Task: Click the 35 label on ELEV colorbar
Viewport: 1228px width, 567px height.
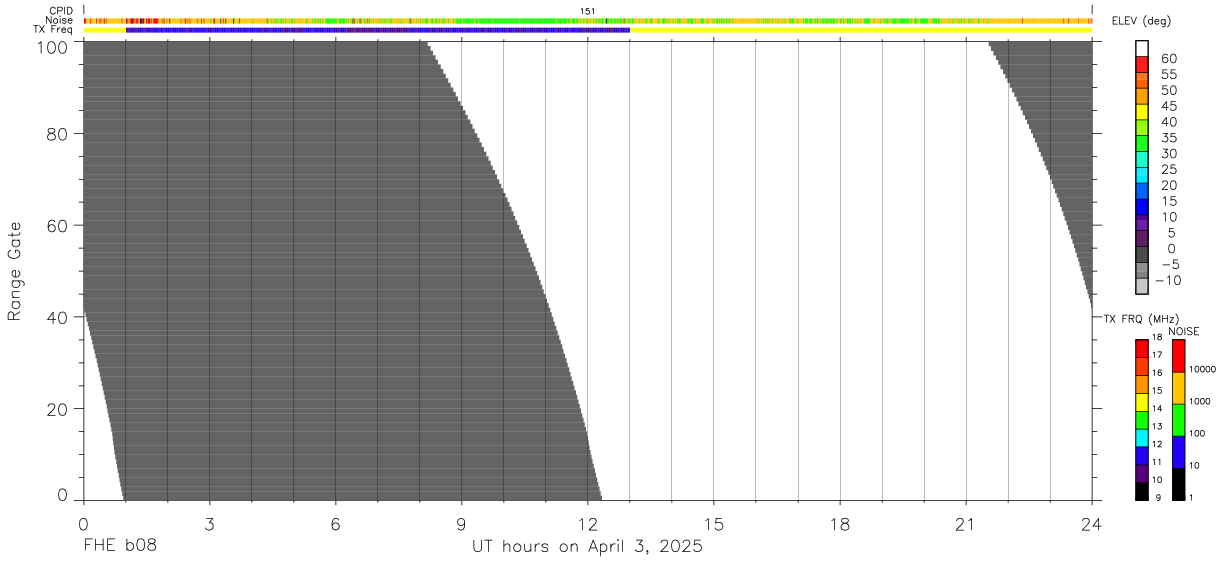Action: coord(1169,139)
